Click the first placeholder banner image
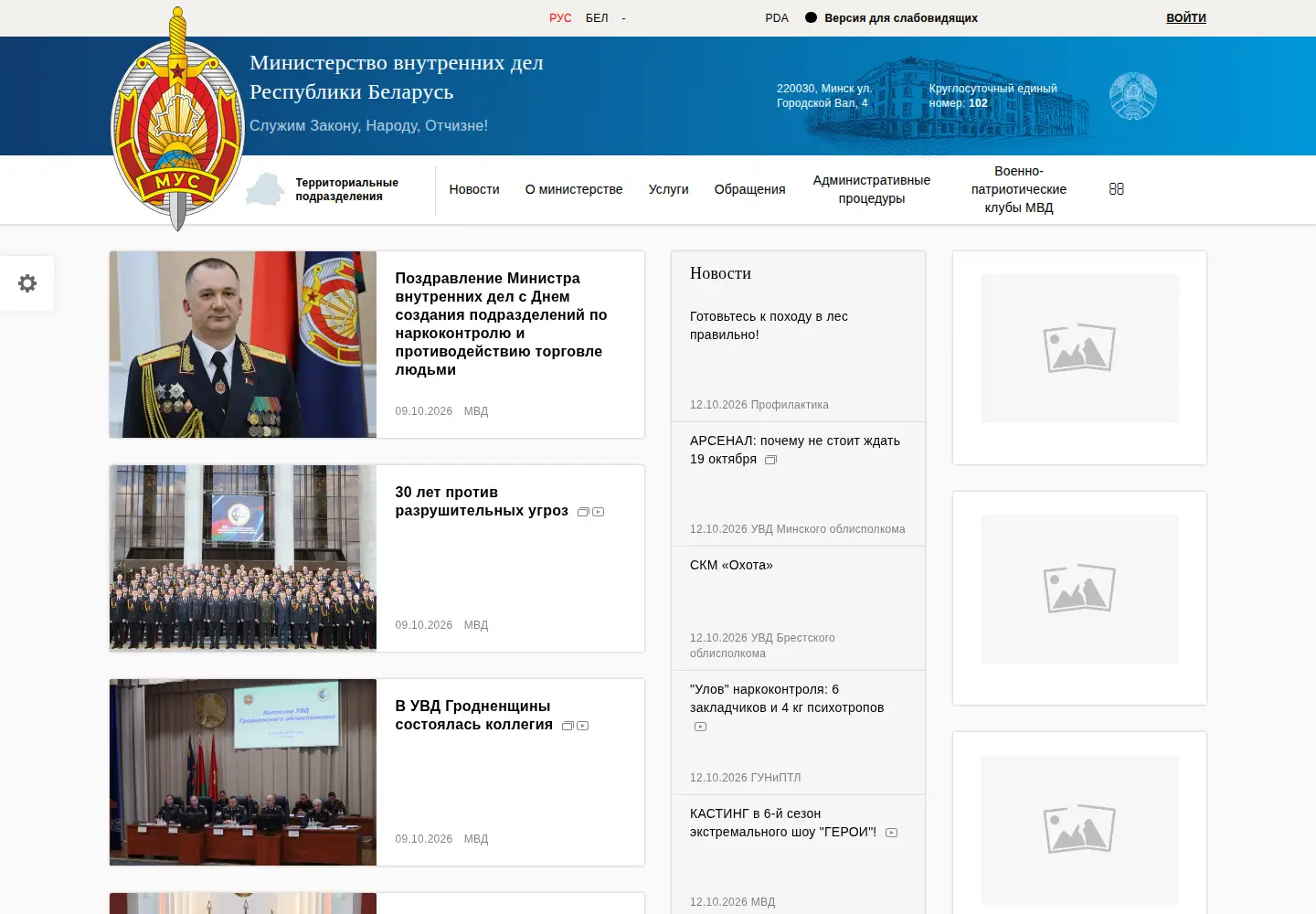The height and width of the screenshot is (914, 1316). (1079, 348)
